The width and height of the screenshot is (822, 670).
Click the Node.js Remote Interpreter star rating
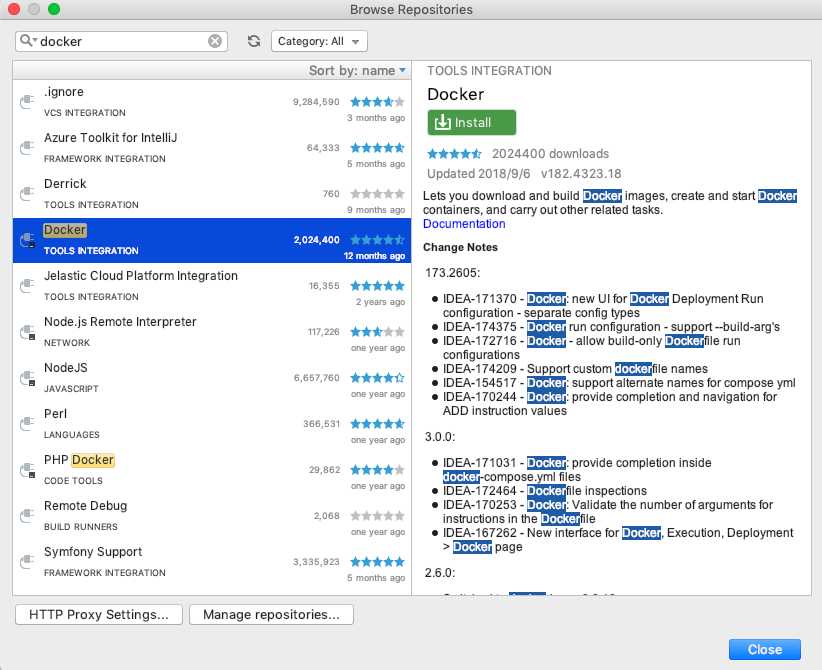tap(377, 332)
